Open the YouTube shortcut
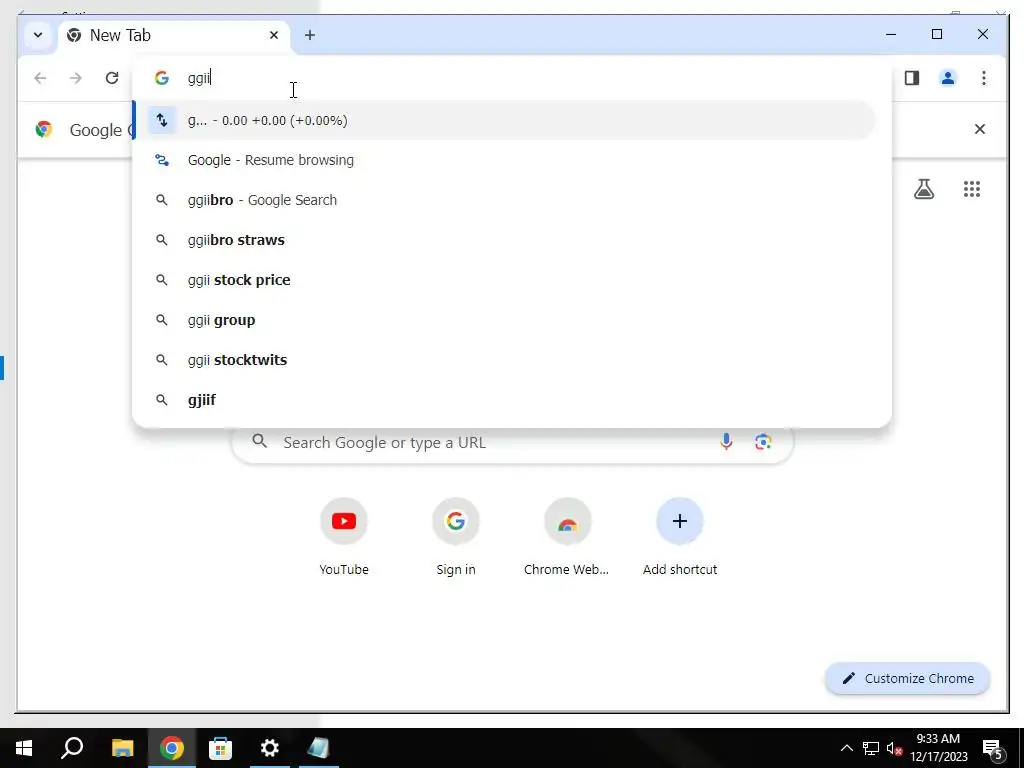Screen dimensions: 1024x768 344,537
